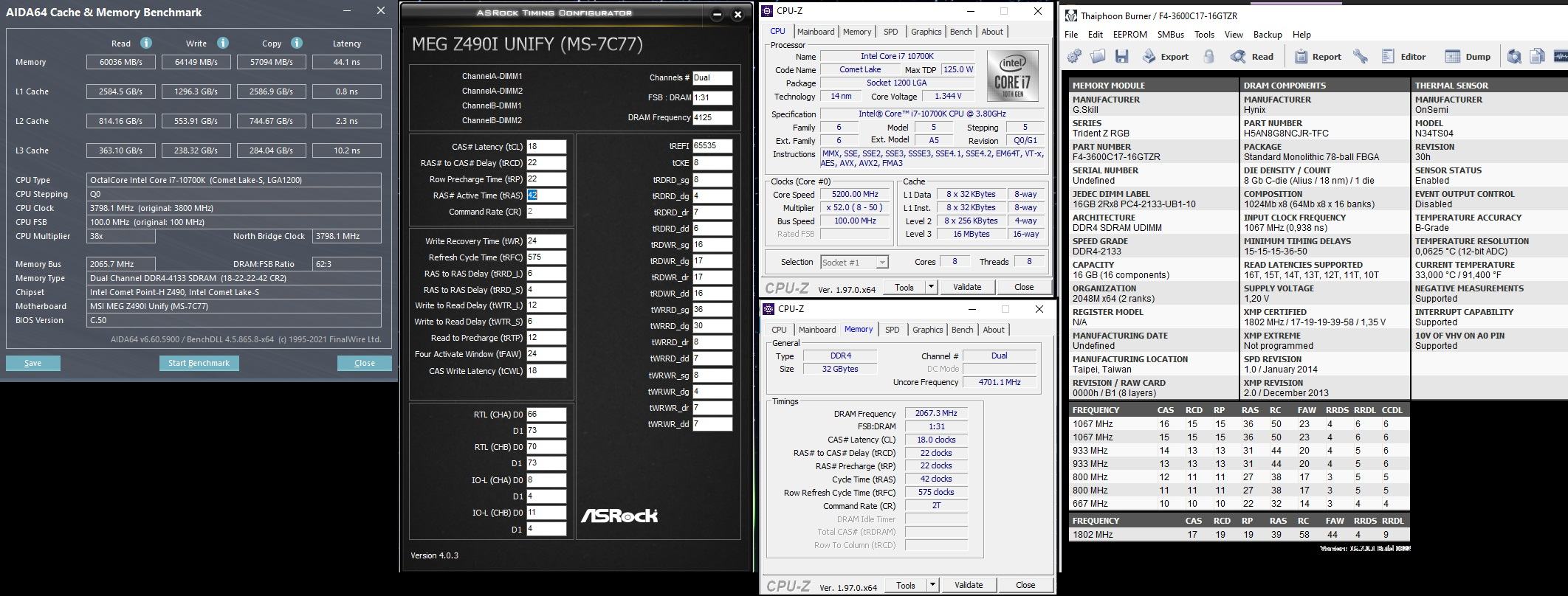This screenshot has height=596, width=1568.
Task: Open the Backup menu in Thaiphoon Burner
Action: click(x=1268, y=35)
